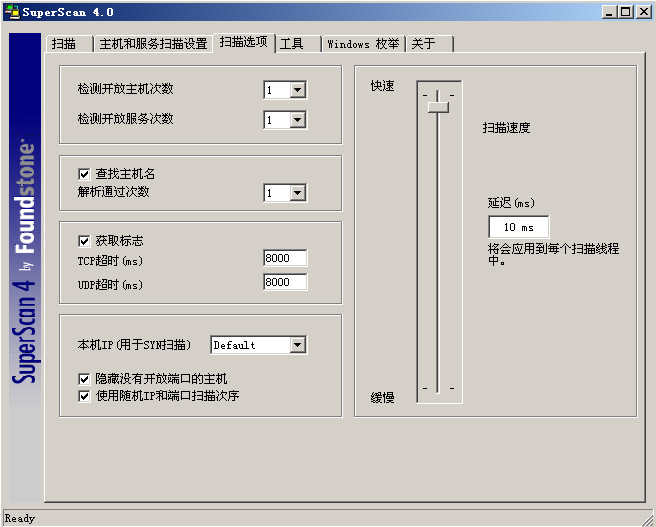
Task: Click the TCP超时 input field
Action: [x=285, y=258]
